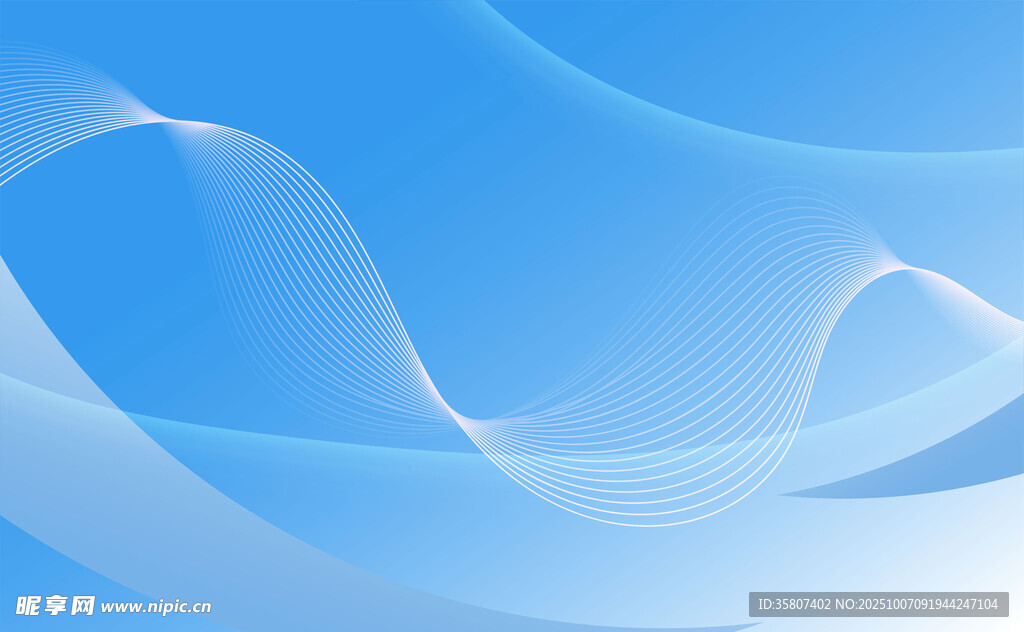Click the 昵享网 logo watermark
Viewport: 1024px width, 632px height.
55,605
